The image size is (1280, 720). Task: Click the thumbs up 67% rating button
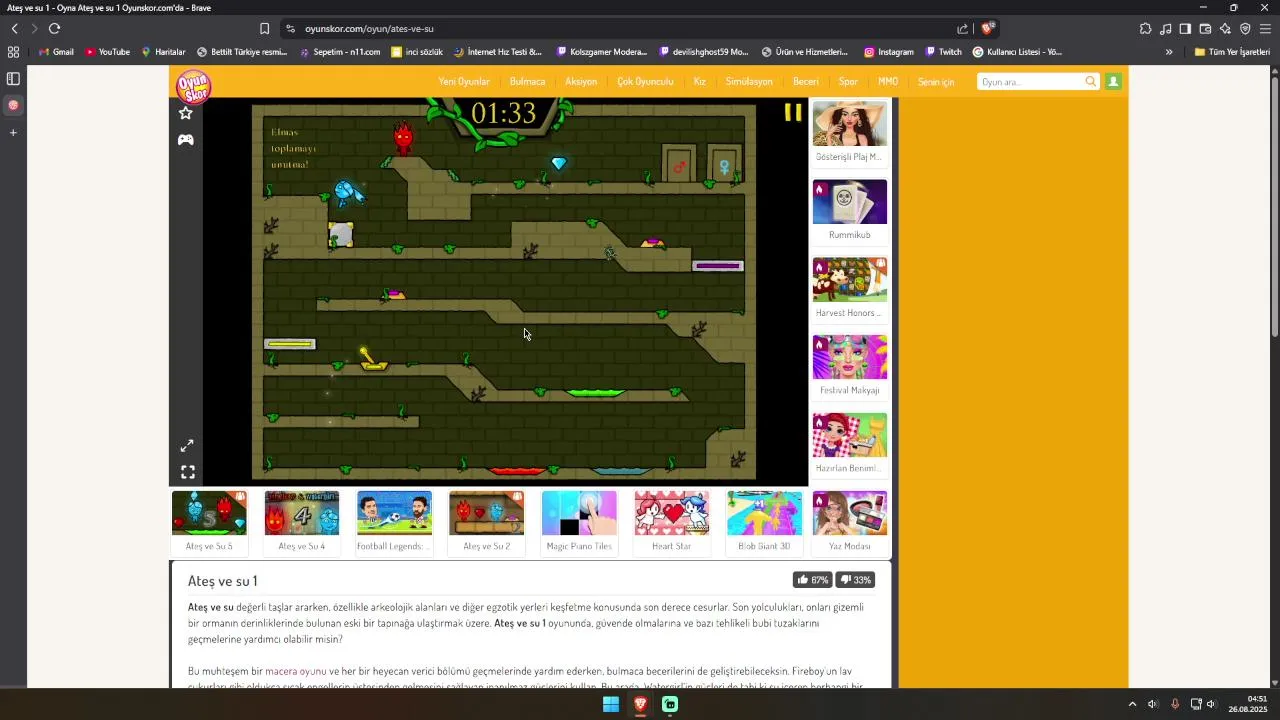812,580
